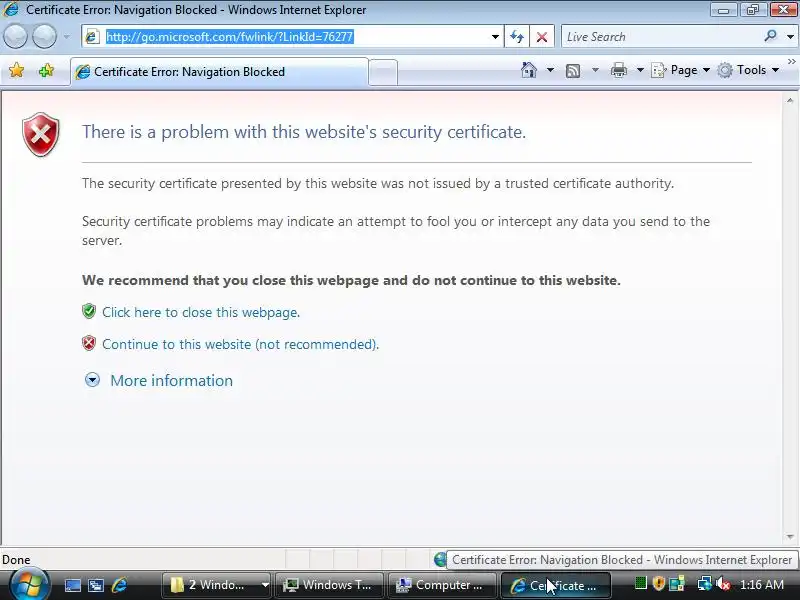Click the muted volume tray icon
Screen dimensions: 800x600
(723, 584)
